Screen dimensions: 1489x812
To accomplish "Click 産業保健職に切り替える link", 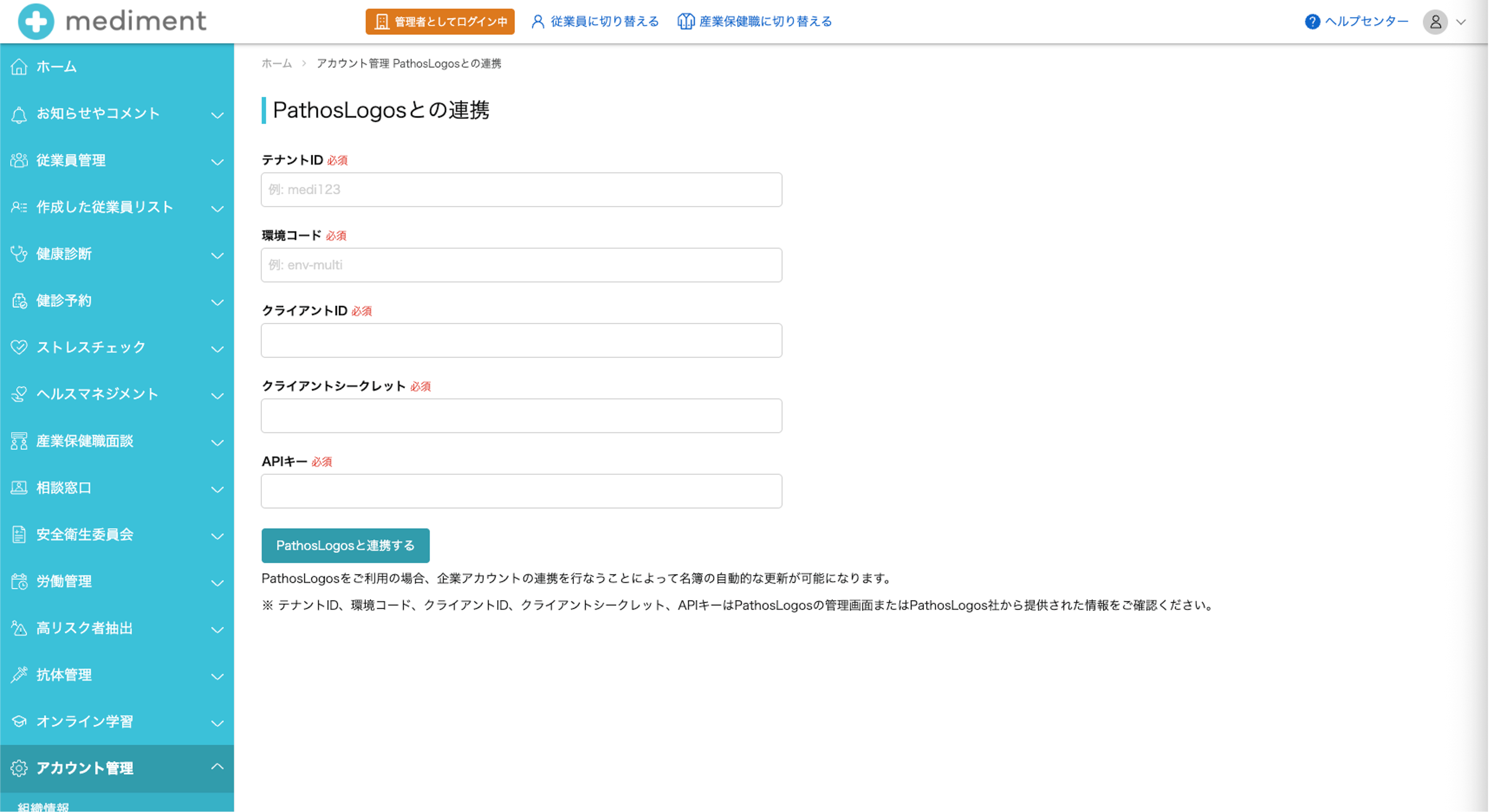I will point(755,21).
